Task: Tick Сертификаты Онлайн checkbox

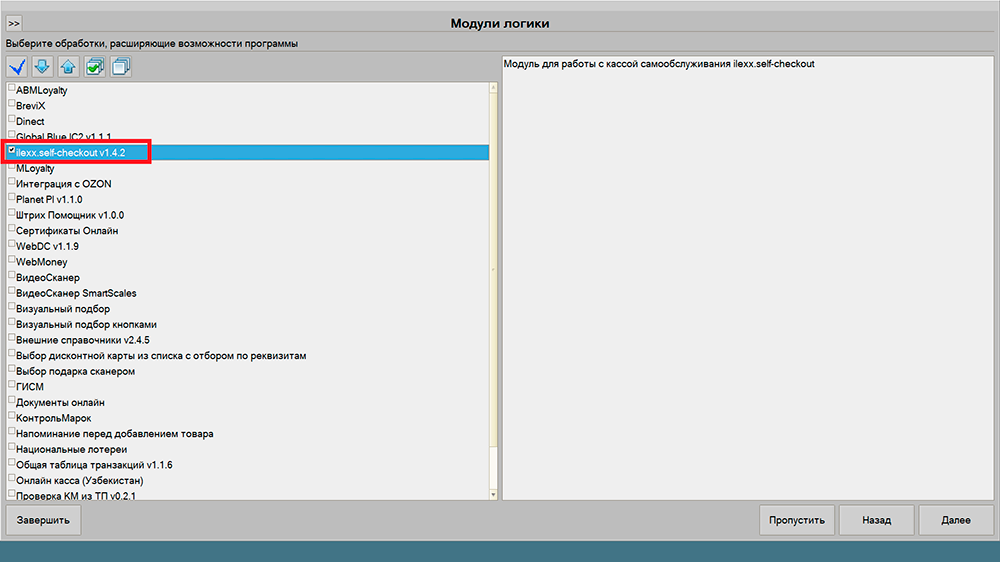Action: coord(11,229)
